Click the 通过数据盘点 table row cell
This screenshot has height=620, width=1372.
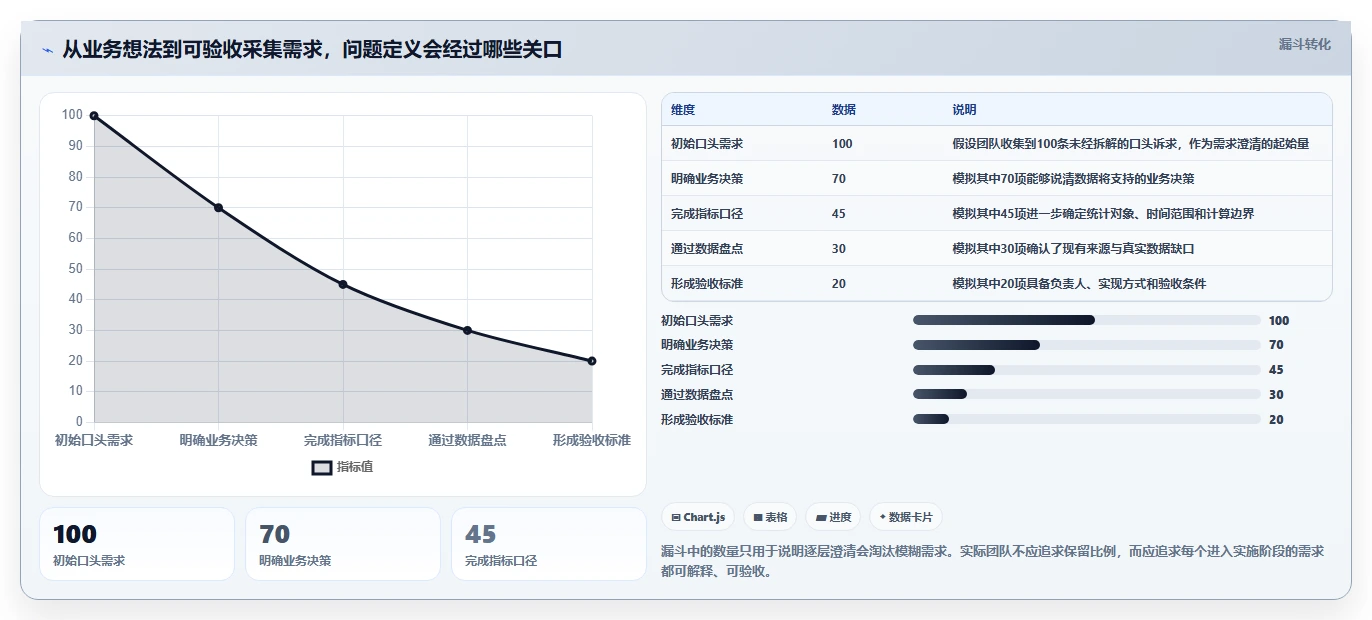click(707, 249)
